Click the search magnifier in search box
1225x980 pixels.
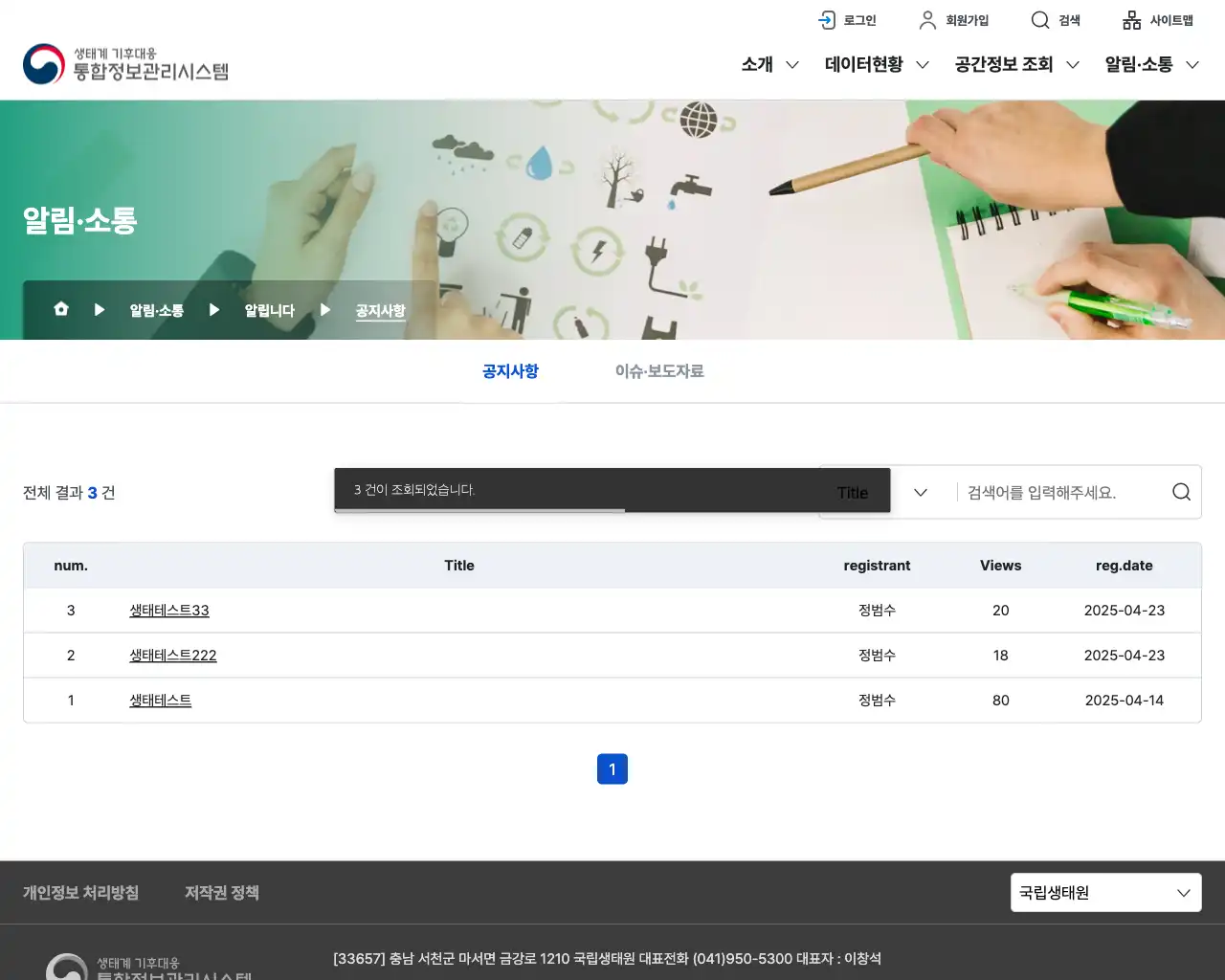[x=1182, y=492]
